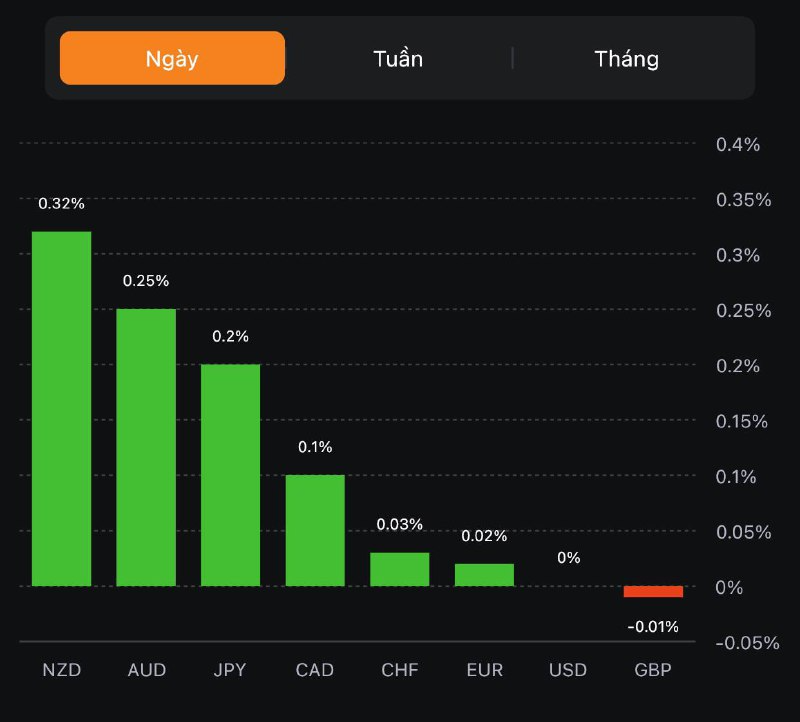Click the CAD currency label

315,670
